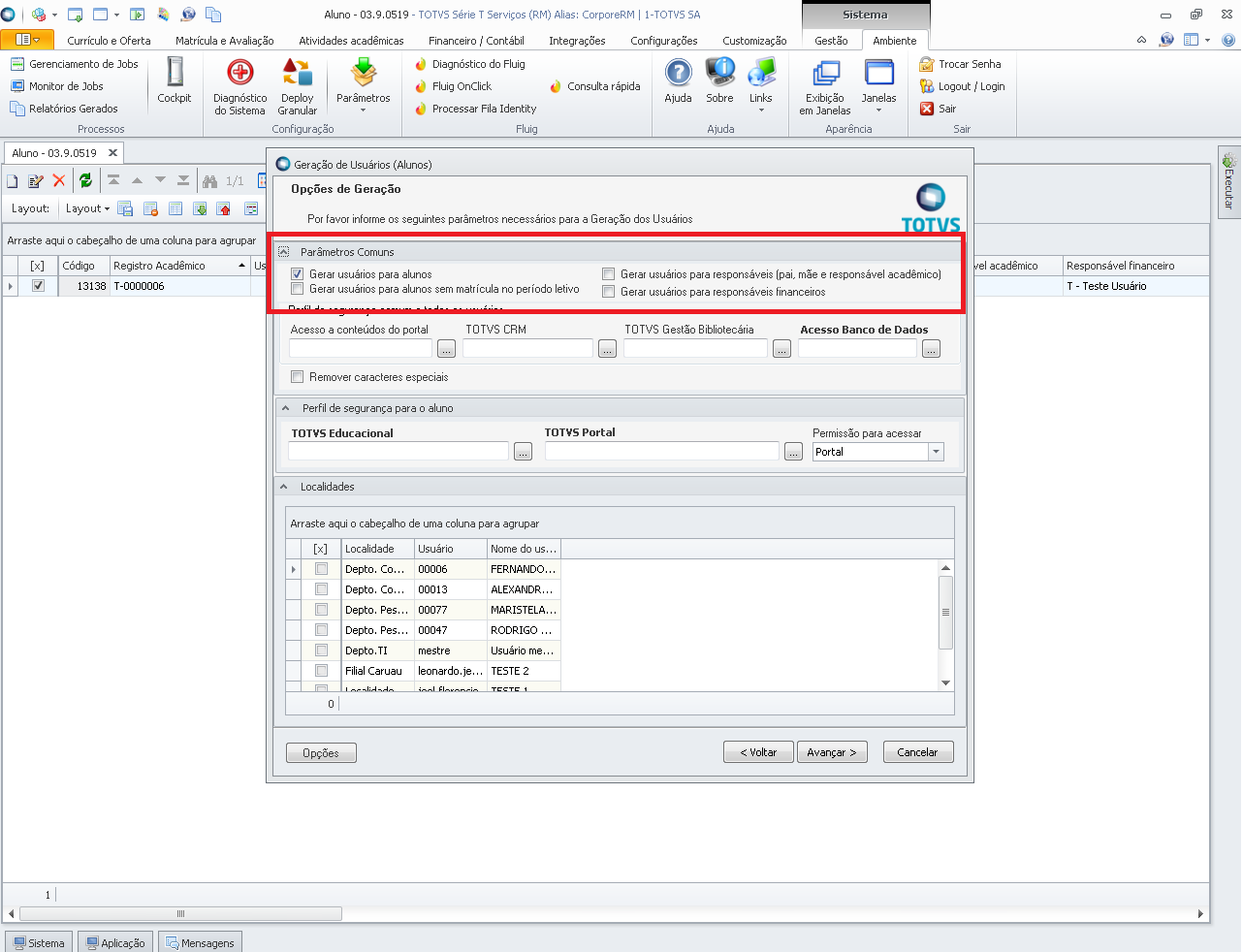
Task: Open the Matrícula e Avaliação tab
Action: [225, 41]
